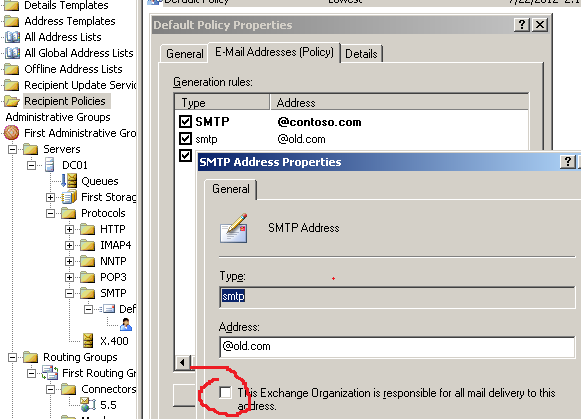
Task: Click the All Global Address Lists icon
Action: 12,53
